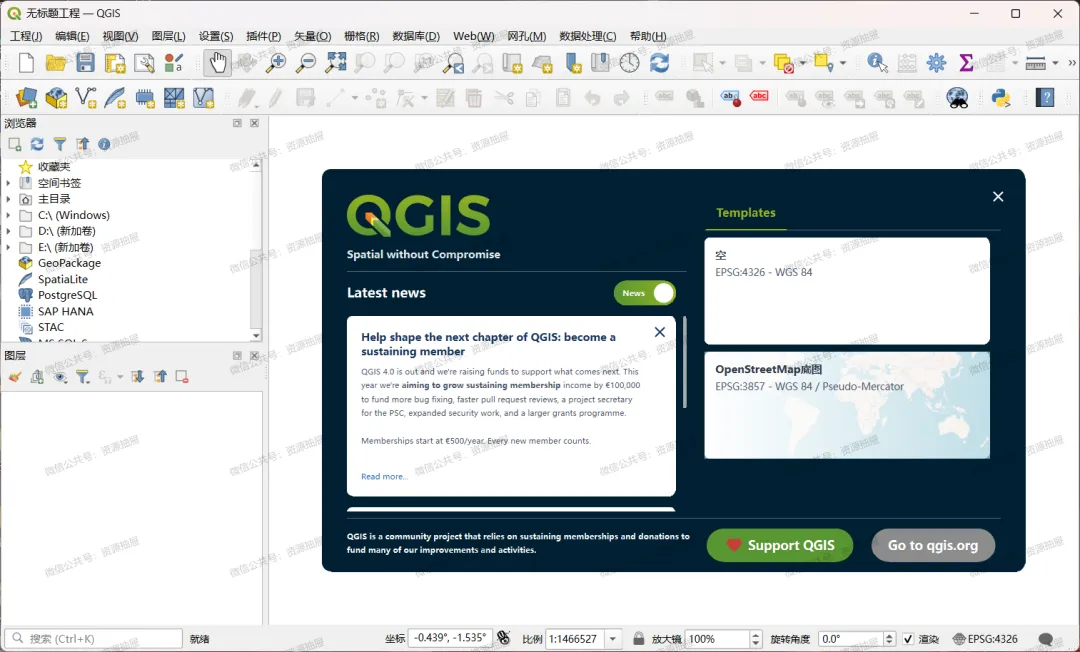Follow the Read more link
The image size is (1080, 652).
[x=384, y=476]
